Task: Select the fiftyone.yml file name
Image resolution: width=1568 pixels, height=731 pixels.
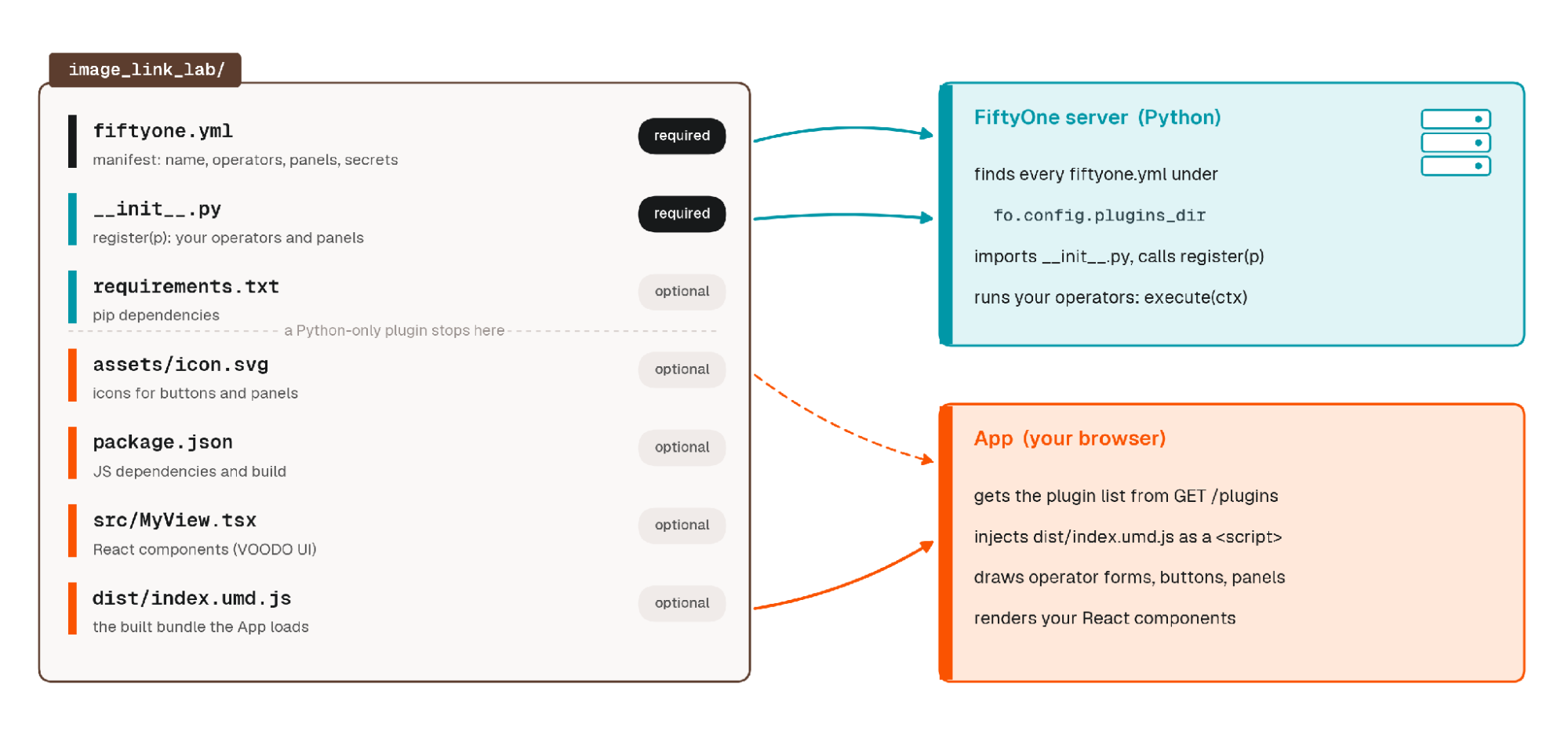Action: point(162,131)
